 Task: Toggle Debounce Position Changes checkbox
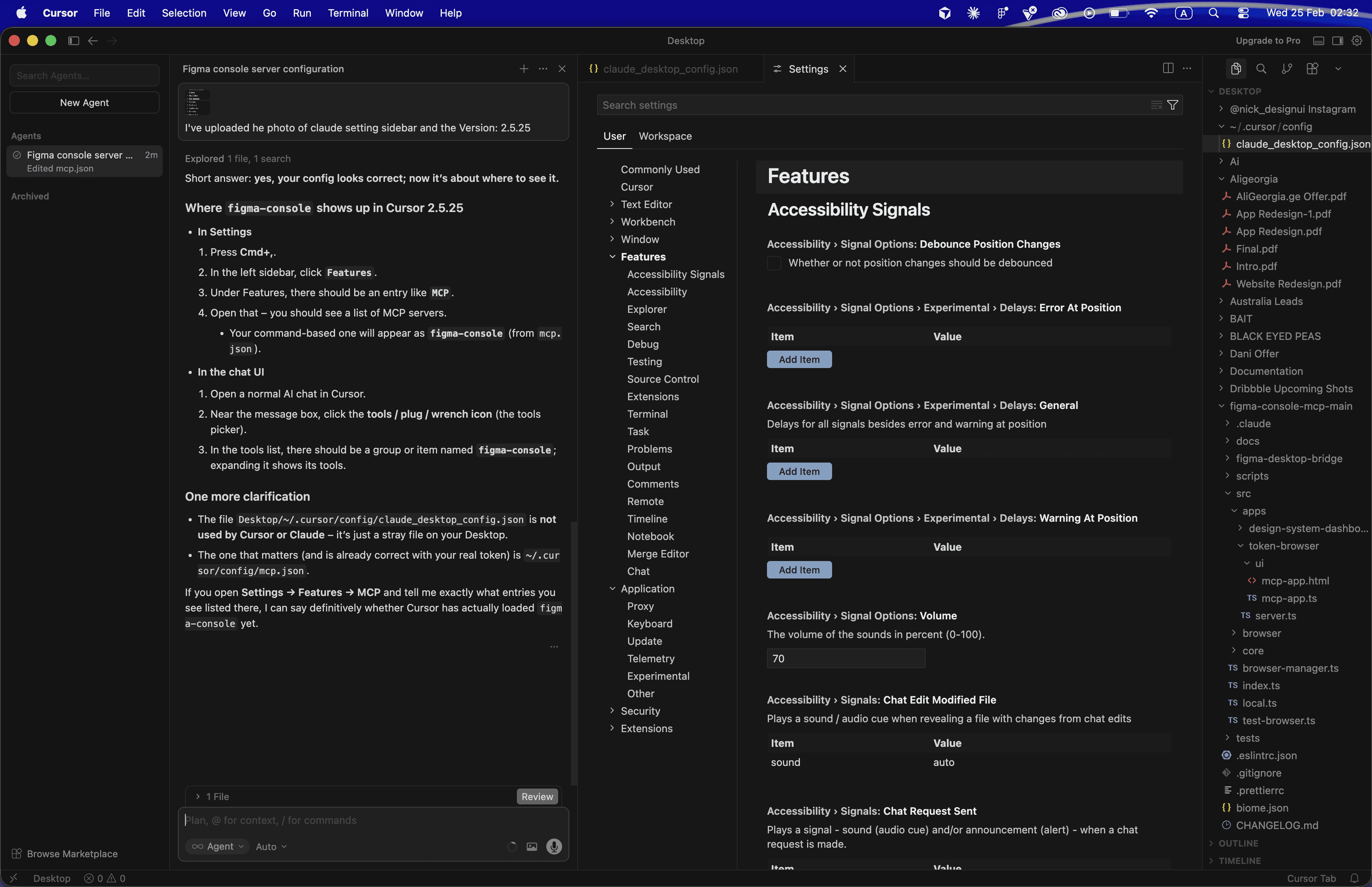(775, 263)
